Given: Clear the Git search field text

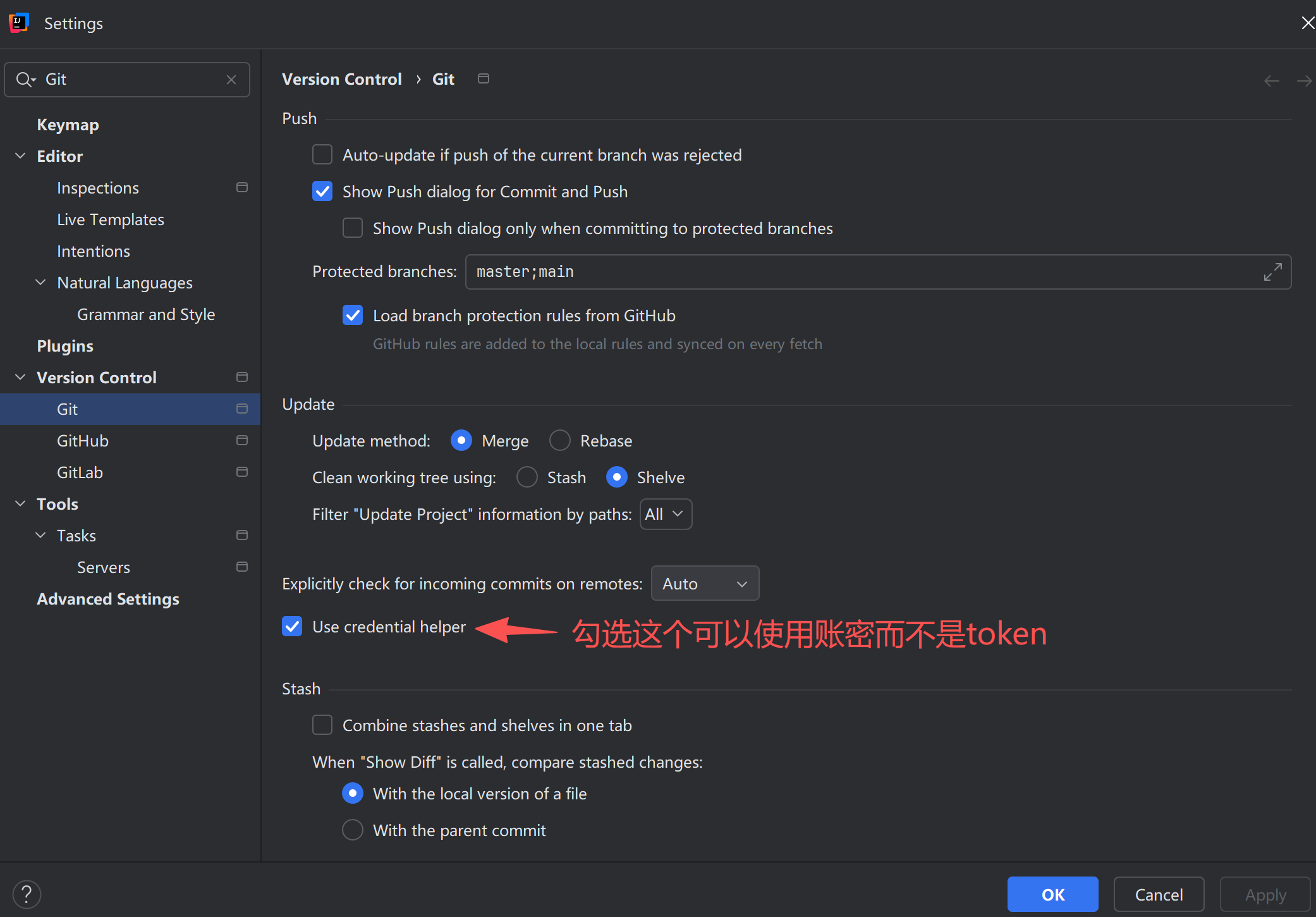Looking at the screenshot, I should click(231, 80).
